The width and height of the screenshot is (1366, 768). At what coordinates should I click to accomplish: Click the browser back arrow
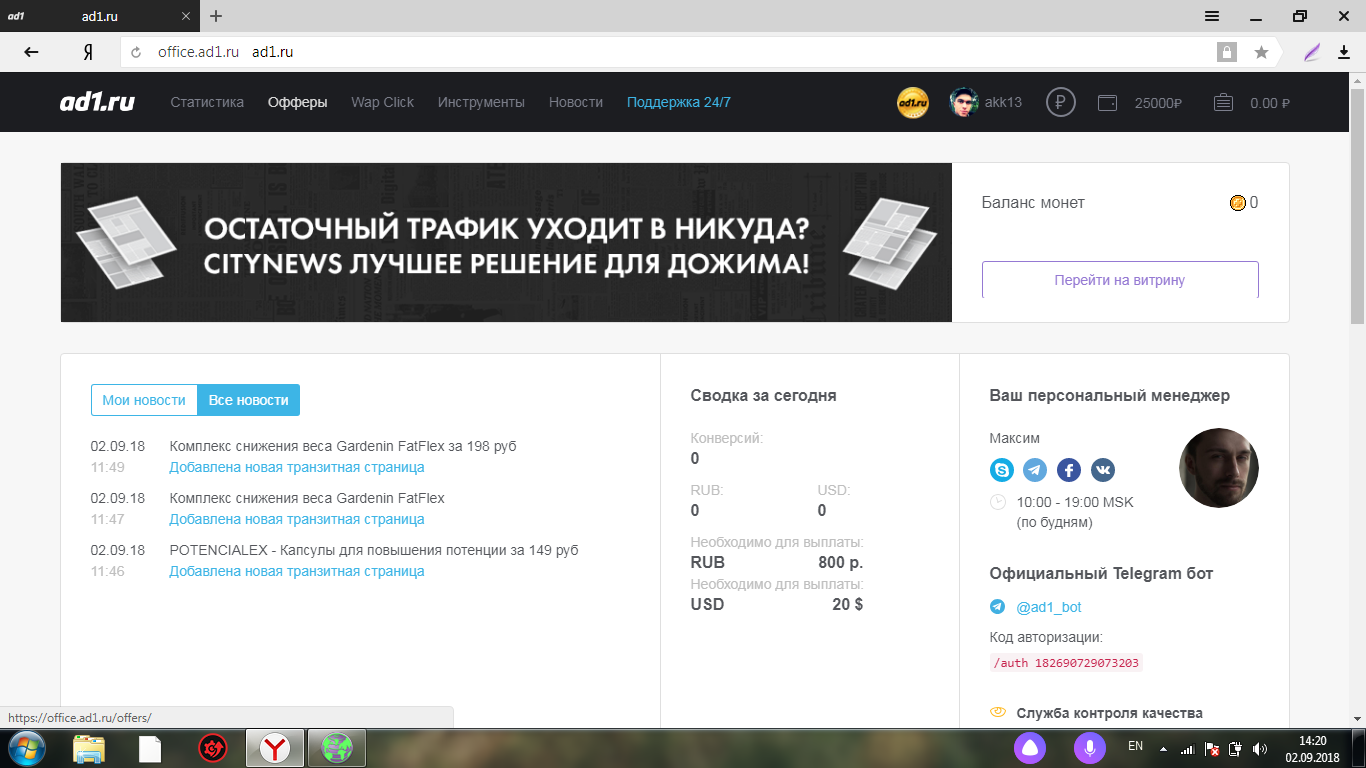31,52
